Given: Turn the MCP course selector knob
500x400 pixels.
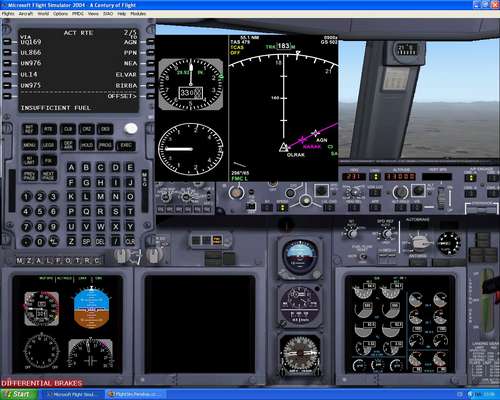Looking at the screenshot, I should coord(236,192).
